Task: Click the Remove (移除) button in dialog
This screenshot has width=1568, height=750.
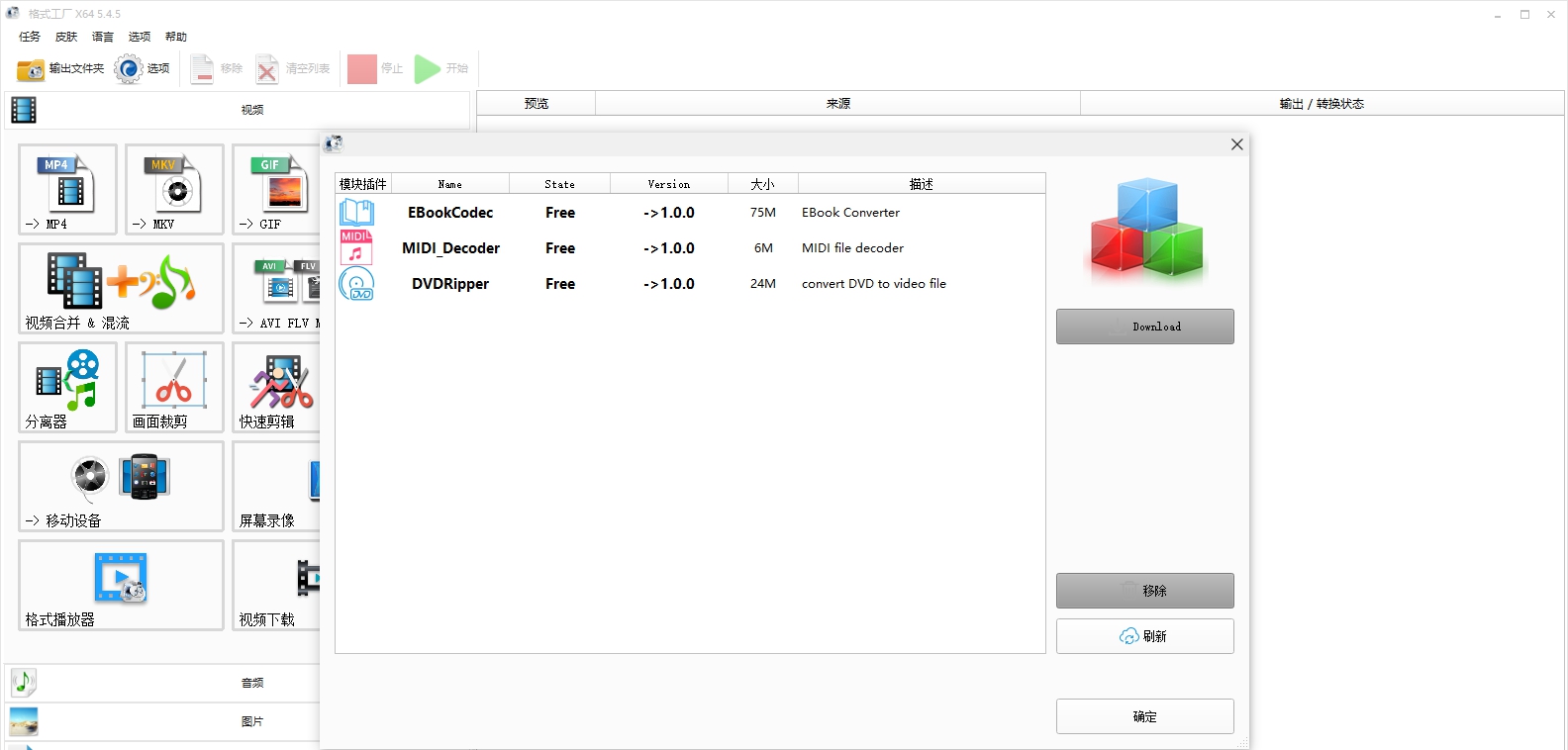Action: (x=1145, y=591)
